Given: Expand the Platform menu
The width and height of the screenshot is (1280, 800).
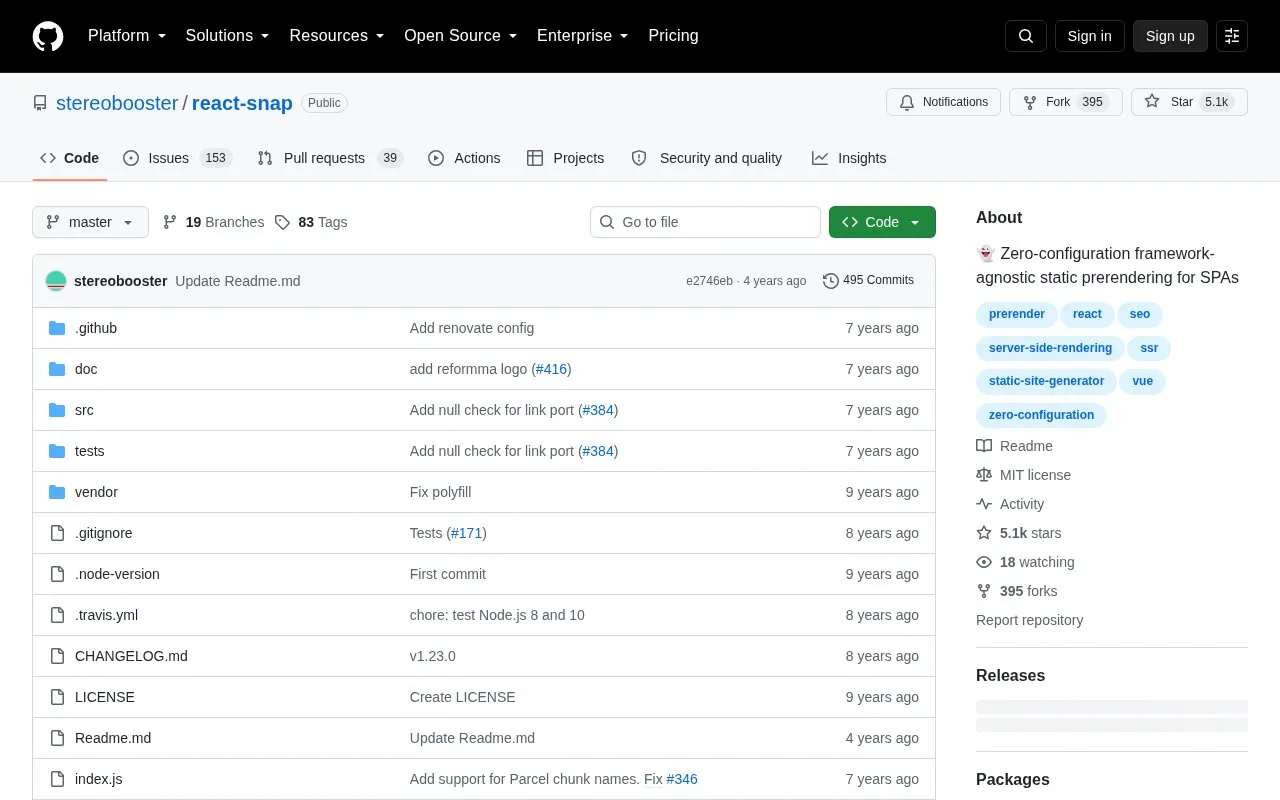Looking at the screenshot, I should [127, 36].
